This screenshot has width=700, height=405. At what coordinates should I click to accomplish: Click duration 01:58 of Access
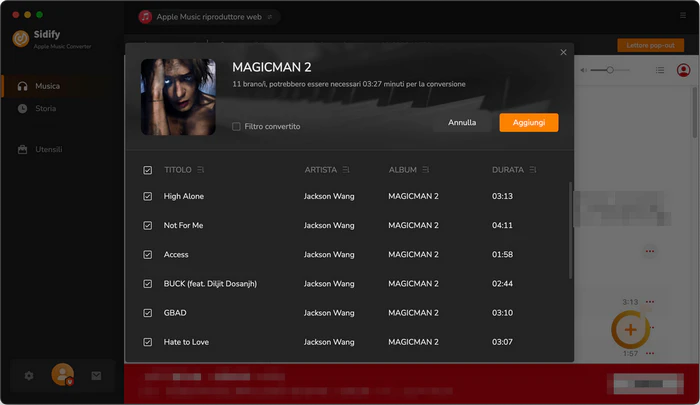502,255
